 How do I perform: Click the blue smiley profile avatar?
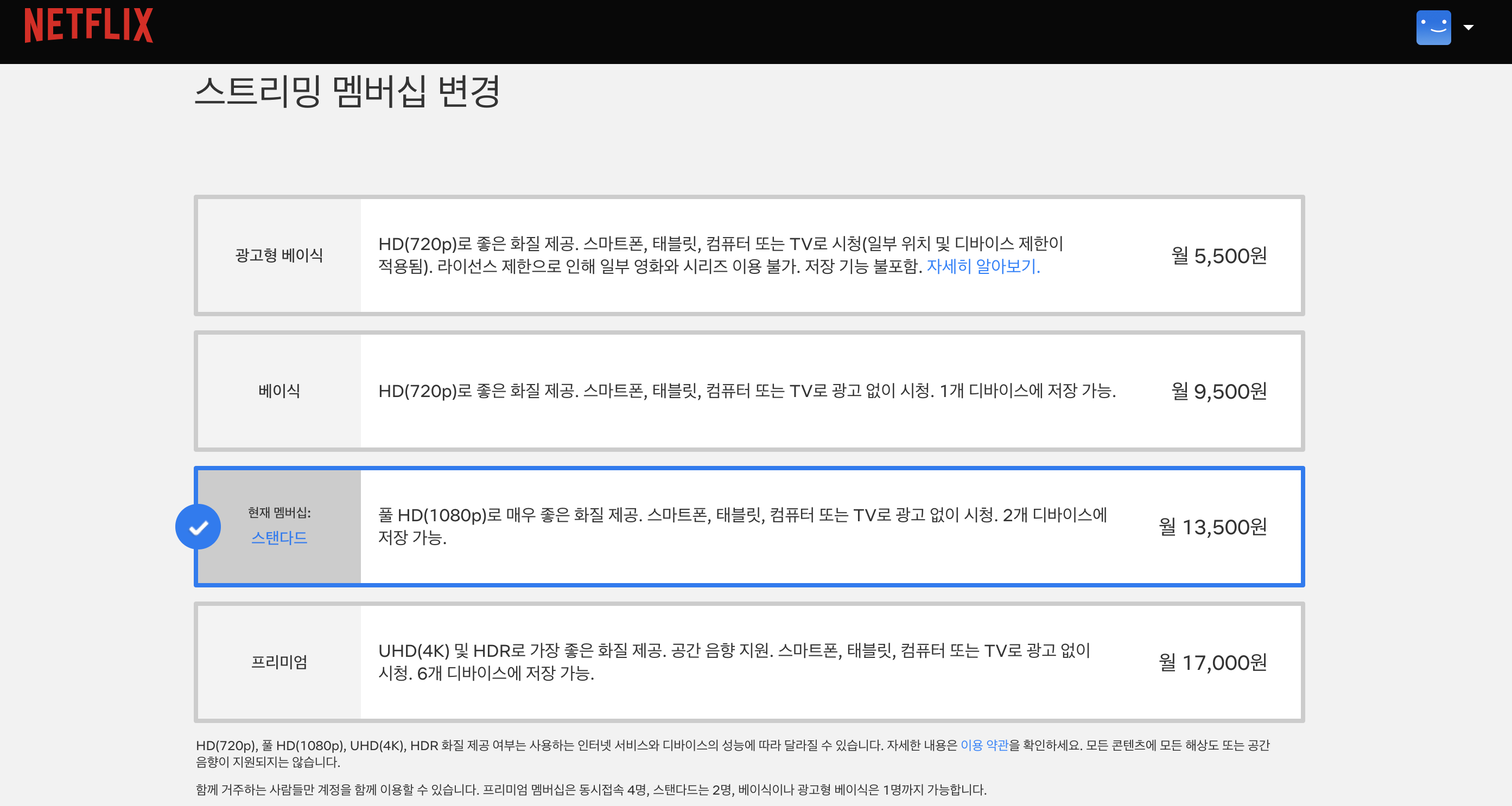[1433, 28]
